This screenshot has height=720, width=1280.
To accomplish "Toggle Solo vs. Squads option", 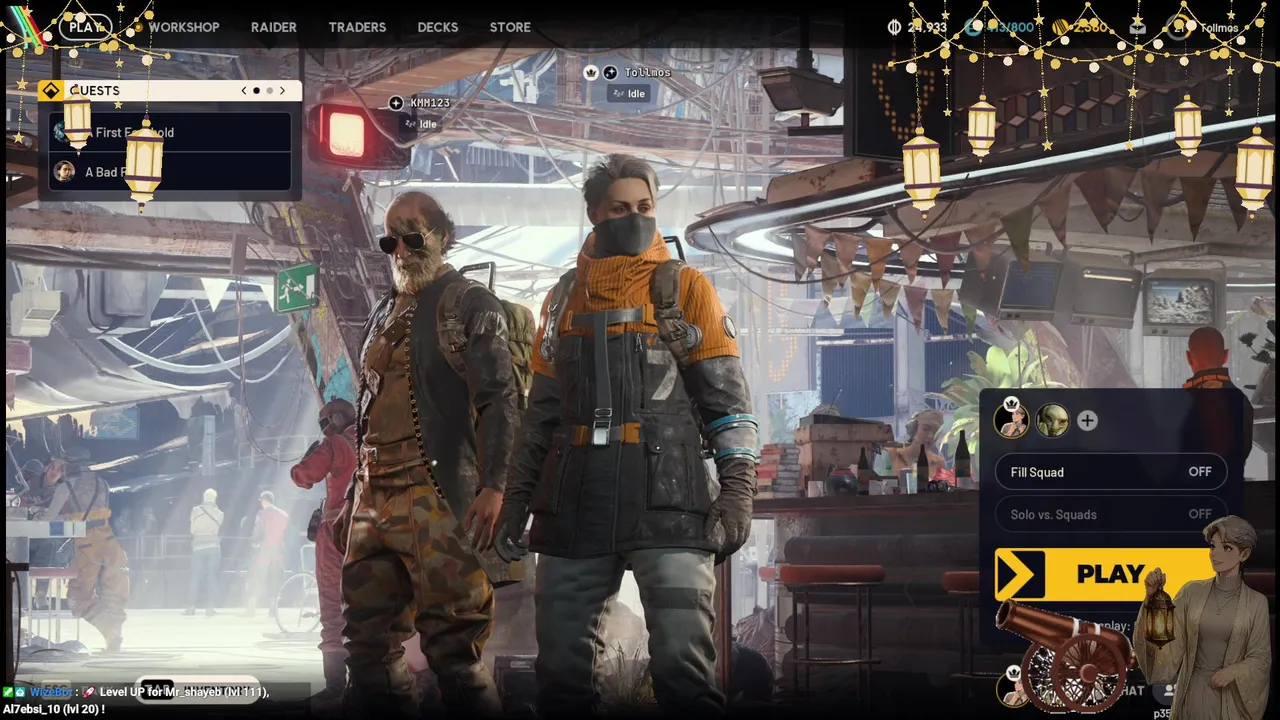I will click(x=1110, y=514).
